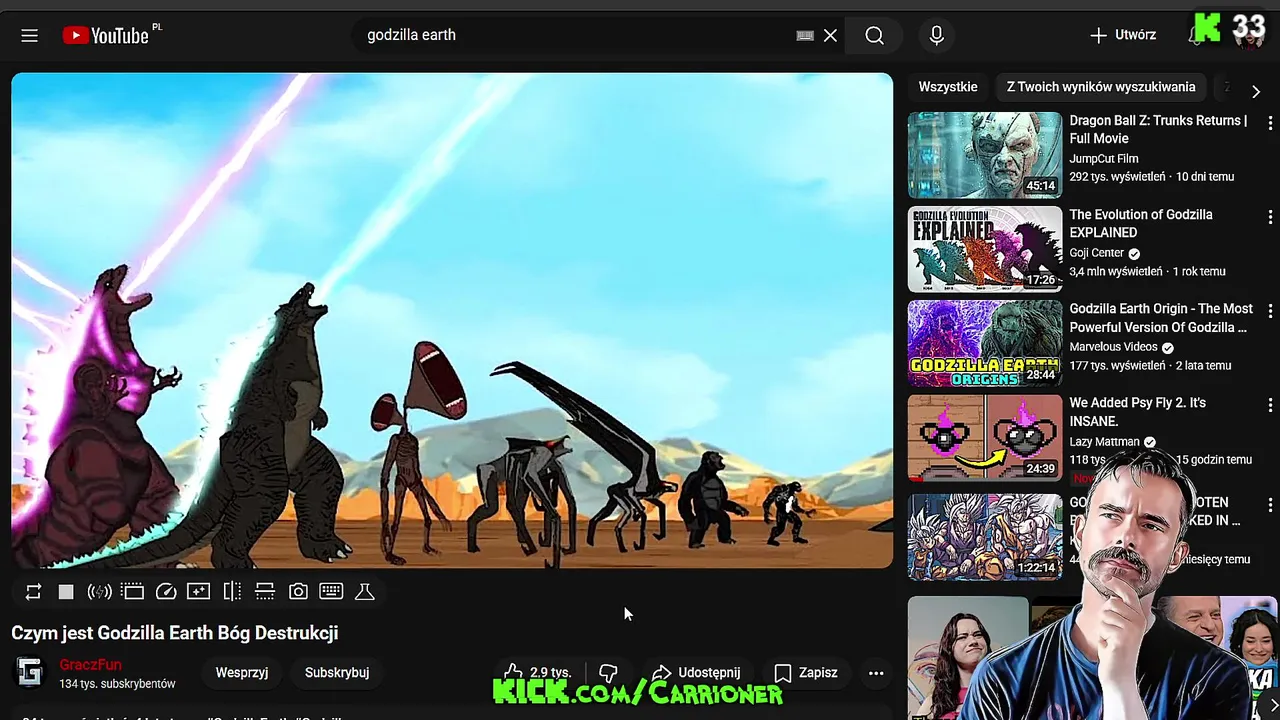The height and width of the screenshot is (720, 1280).
Task: Open the playback speed gauge icon
Action: (166, 592)
